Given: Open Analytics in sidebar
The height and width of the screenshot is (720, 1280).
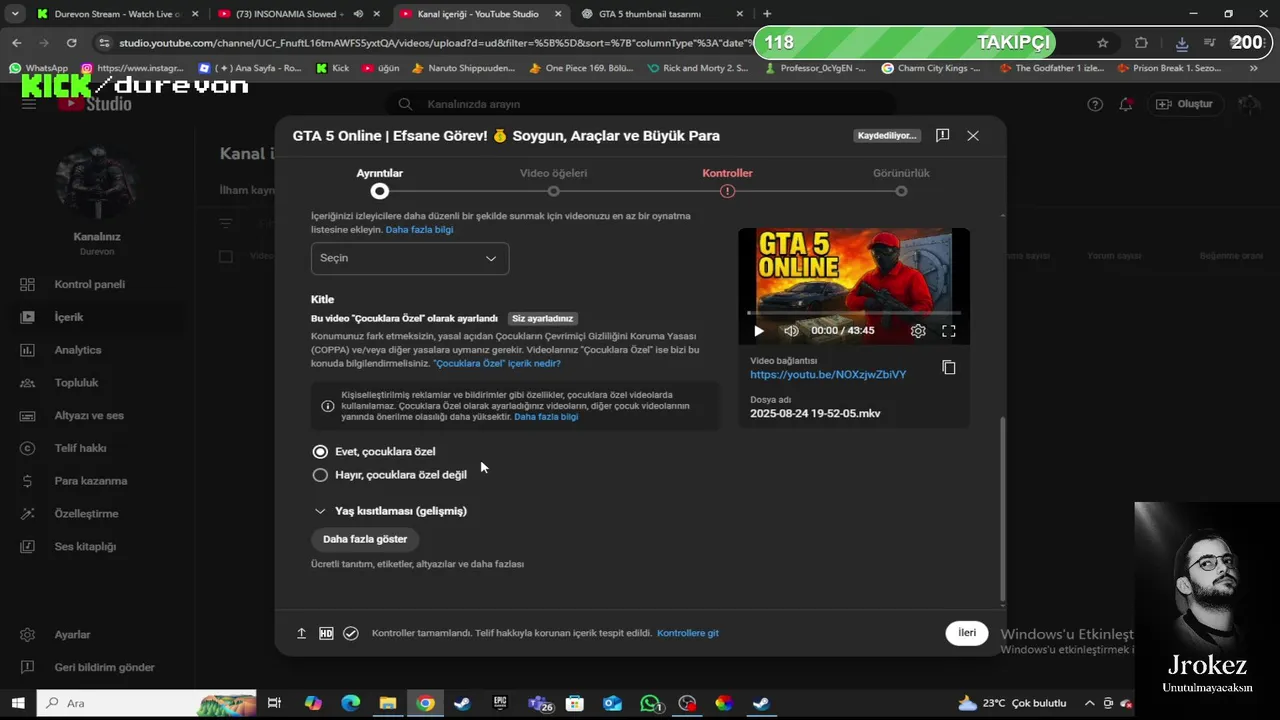Looking at the screenshot, I should coord(78,350).
